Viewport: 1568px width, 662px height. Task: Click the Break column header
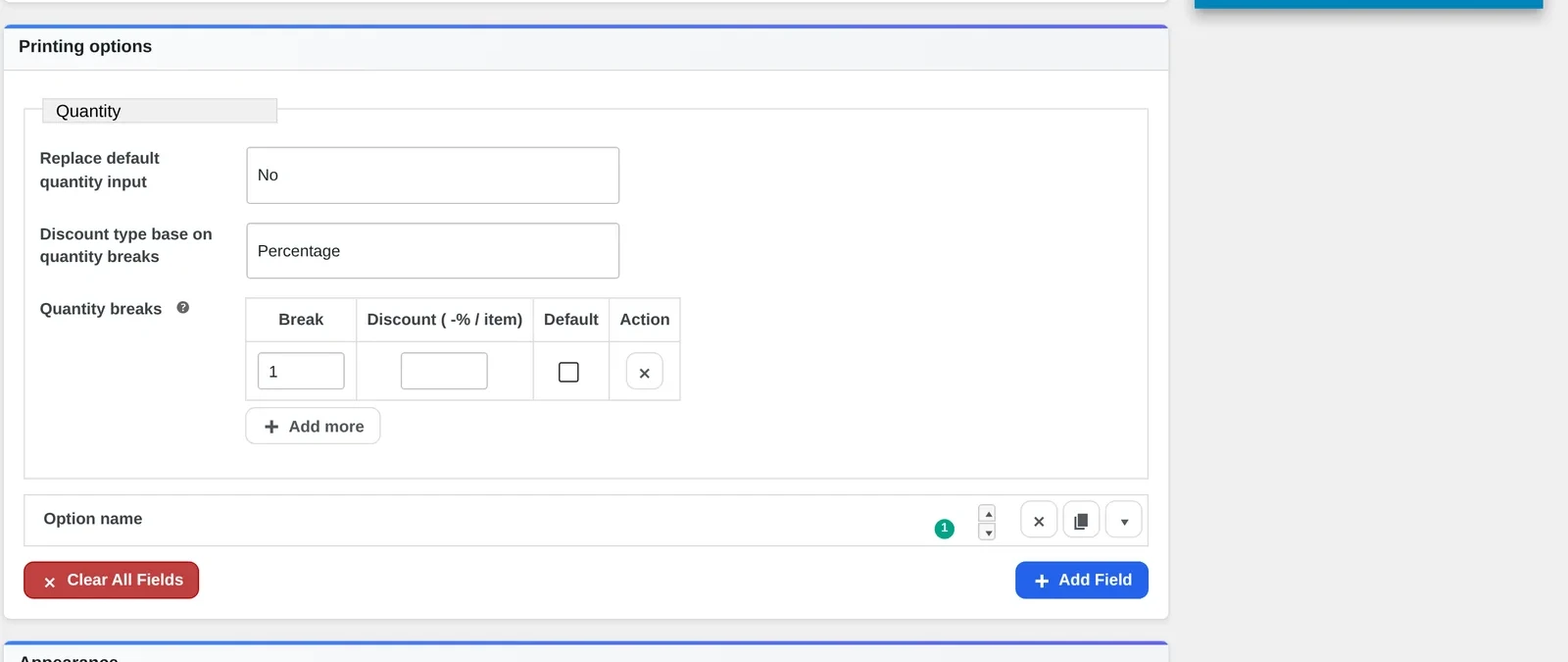click(x=301, y=320)
